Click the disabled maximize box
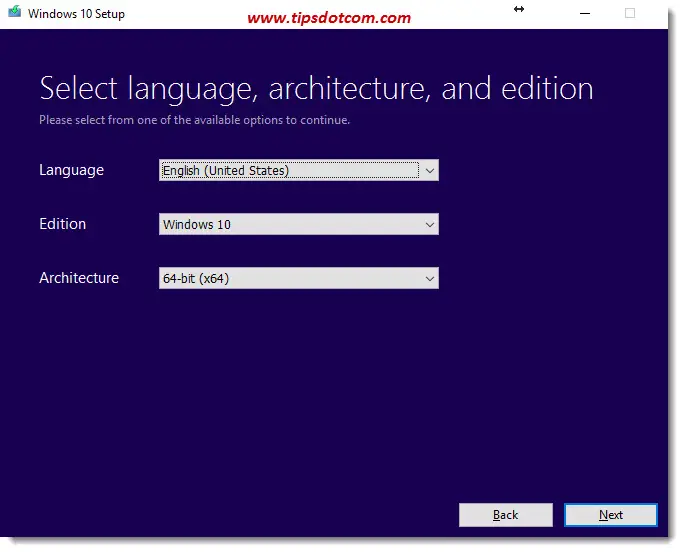This screenshot has width=683, height=552. point(630,13)
